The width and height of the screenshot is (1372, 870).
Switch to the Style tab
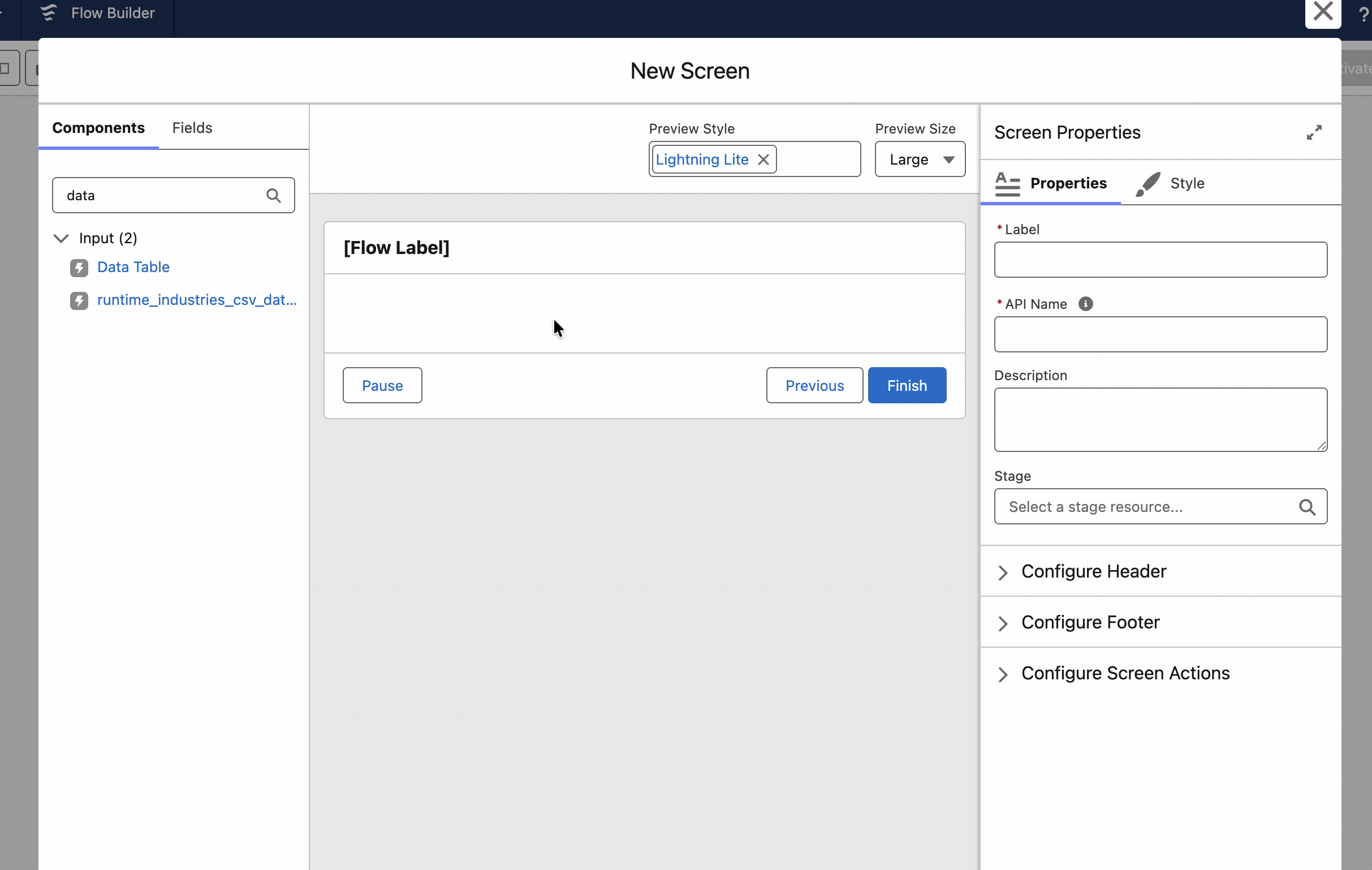click(x=1187, y=183)
